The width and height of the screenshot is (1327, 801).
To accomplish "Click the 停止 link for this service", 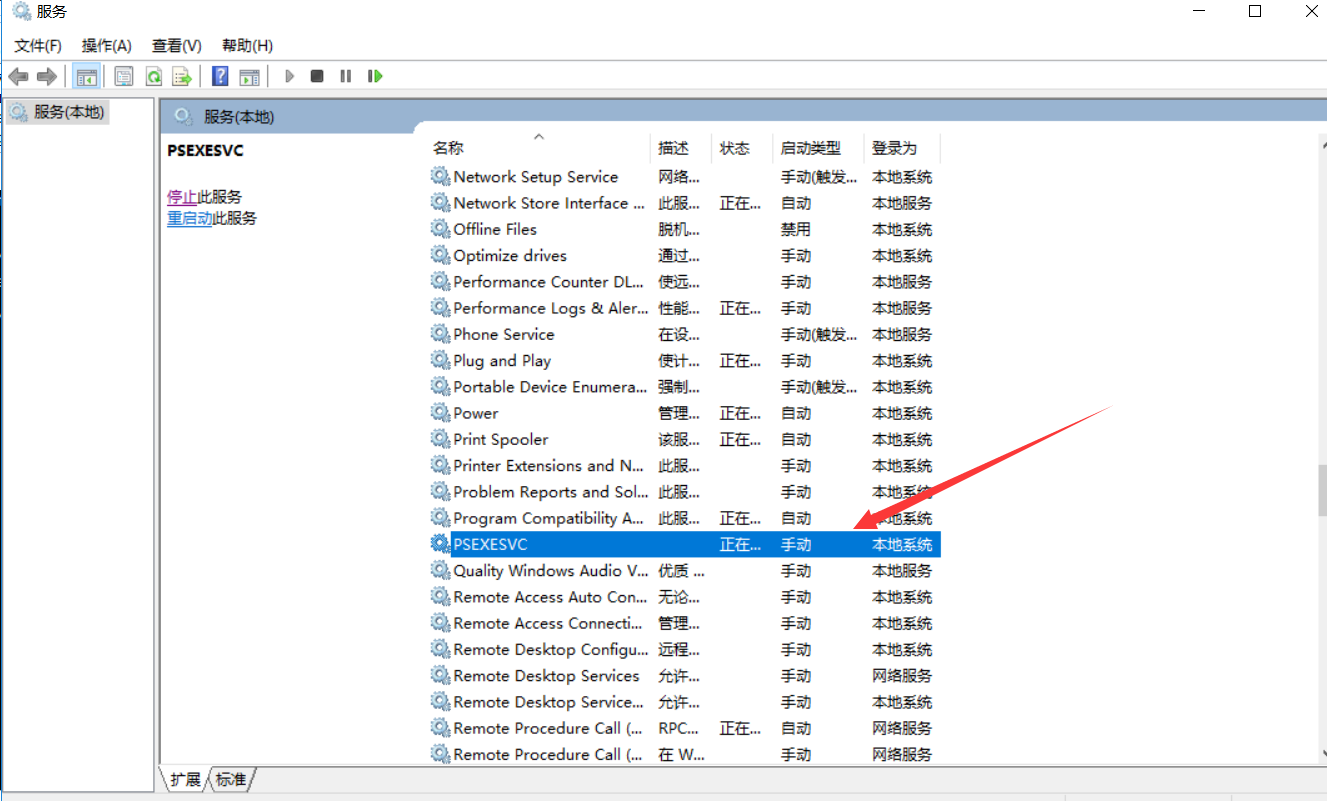I will click(182, 197).
